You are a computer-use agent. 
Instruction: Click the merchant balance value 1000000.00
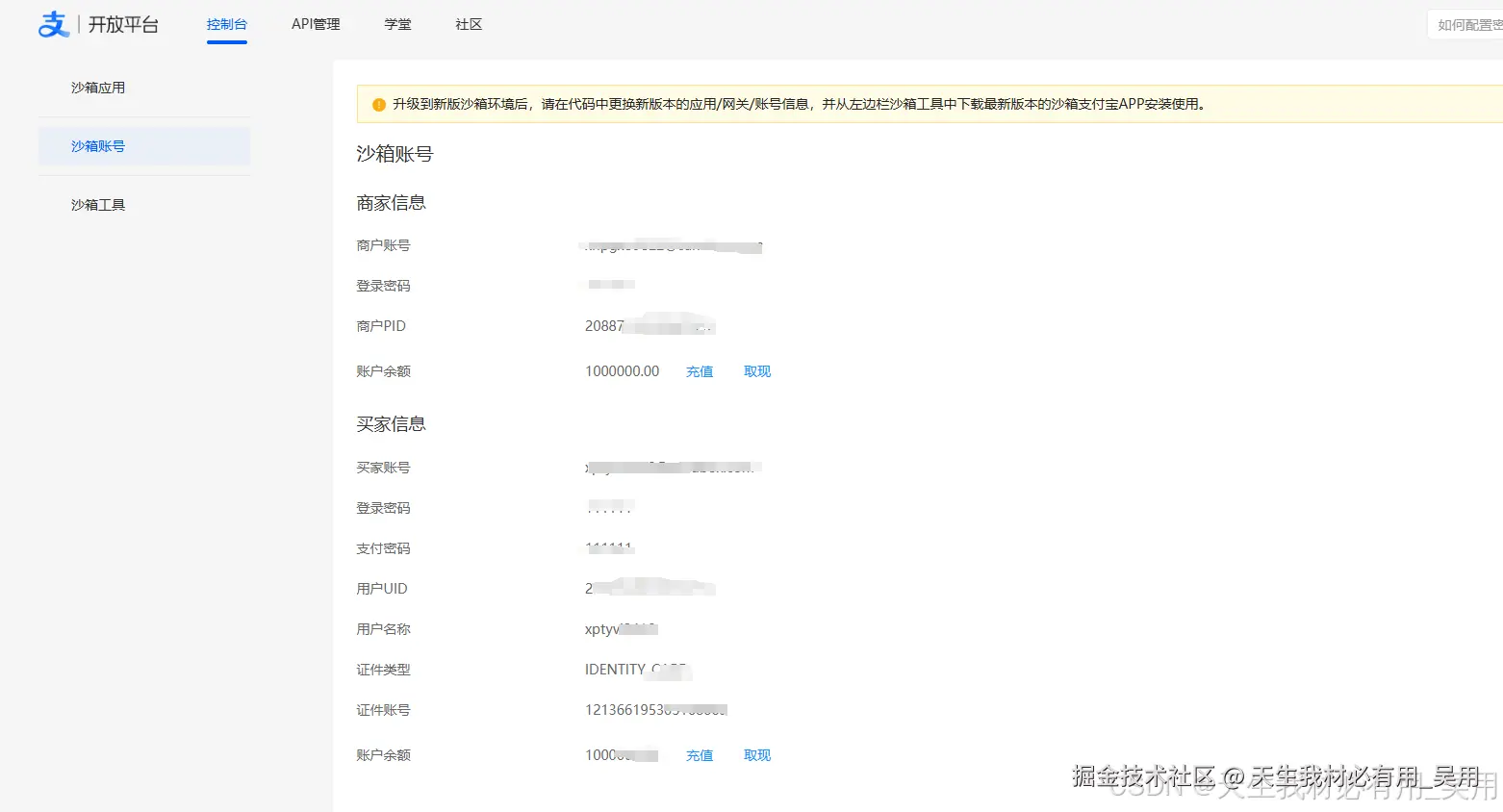(x=621, y=370)
